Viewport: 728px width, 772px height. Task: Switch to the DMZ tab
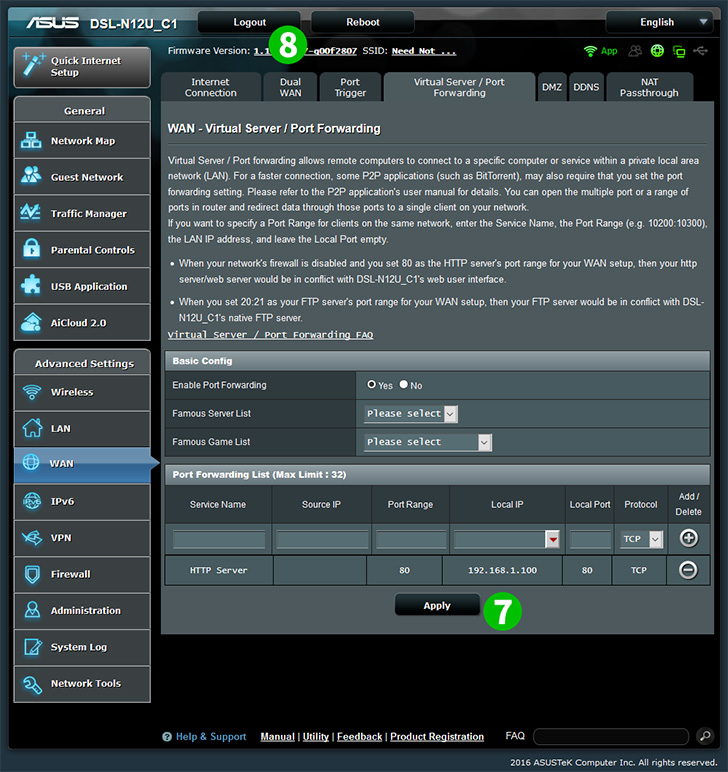coord(552,87)
